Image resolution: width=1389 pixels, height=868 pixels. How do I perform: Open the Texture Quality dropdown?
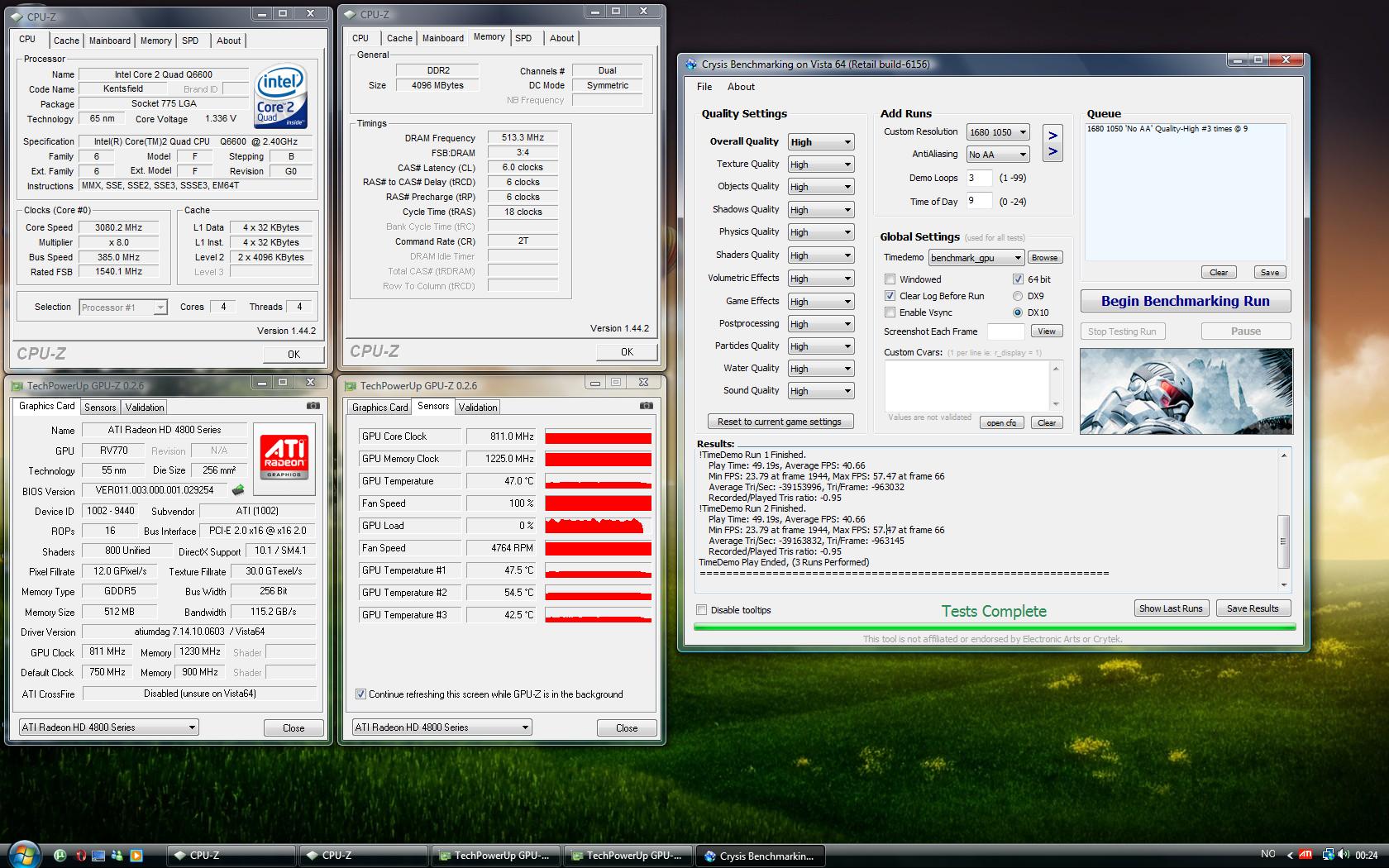pos(821,165)
